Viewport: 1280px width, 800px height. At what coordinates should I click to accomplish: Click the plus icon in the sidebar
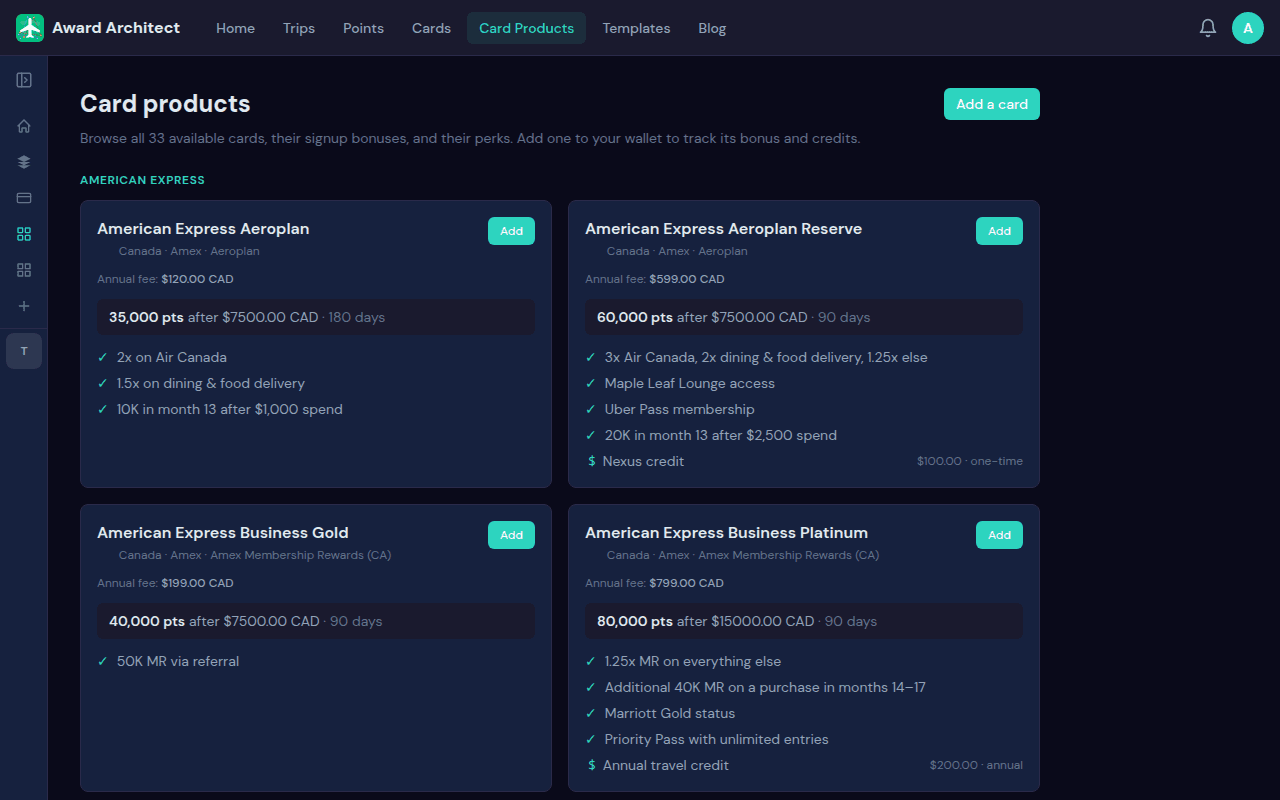click(x=24, y=306)
